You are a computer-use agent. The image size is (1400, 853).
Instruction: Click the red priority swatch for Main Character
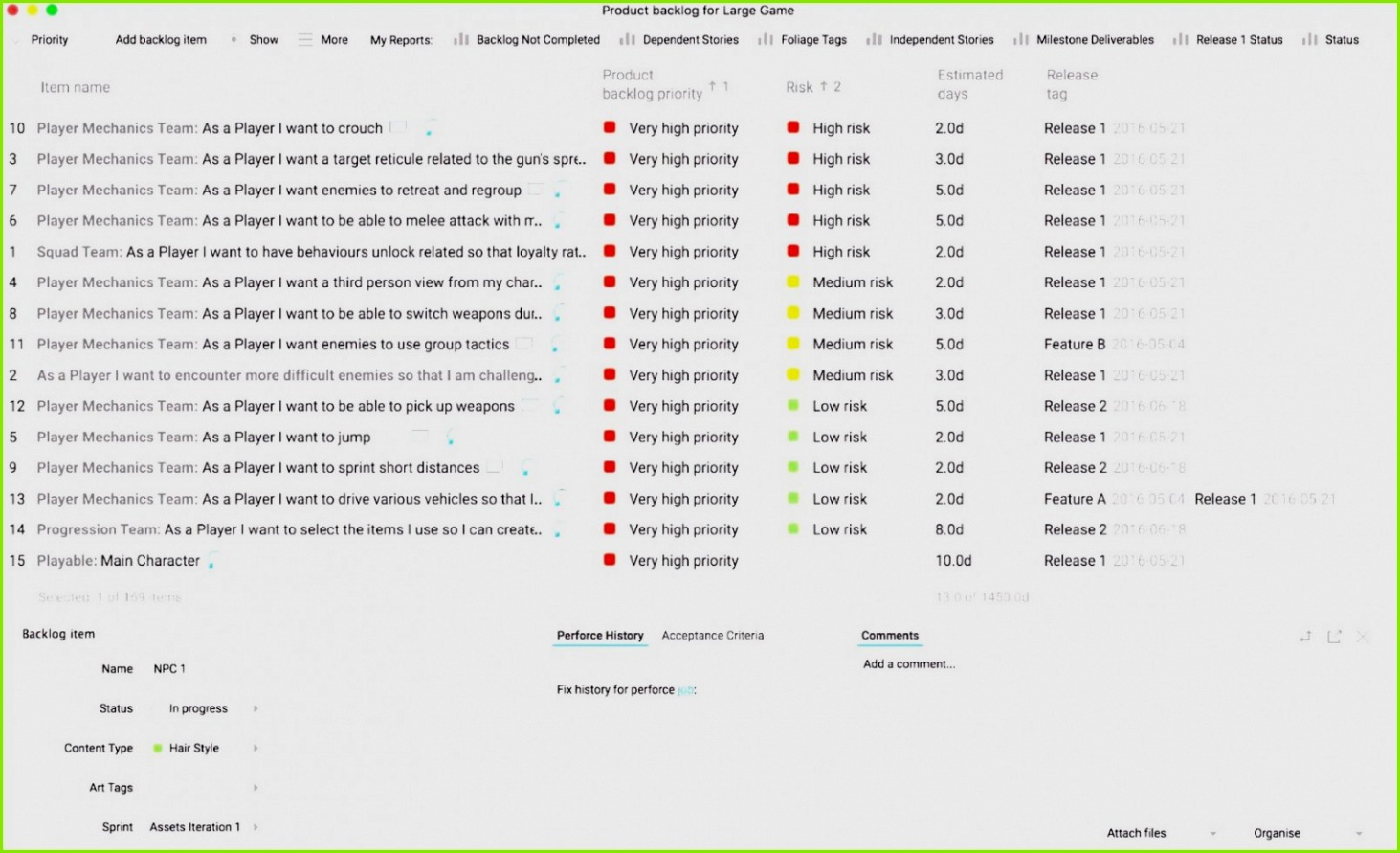[610, 560]
